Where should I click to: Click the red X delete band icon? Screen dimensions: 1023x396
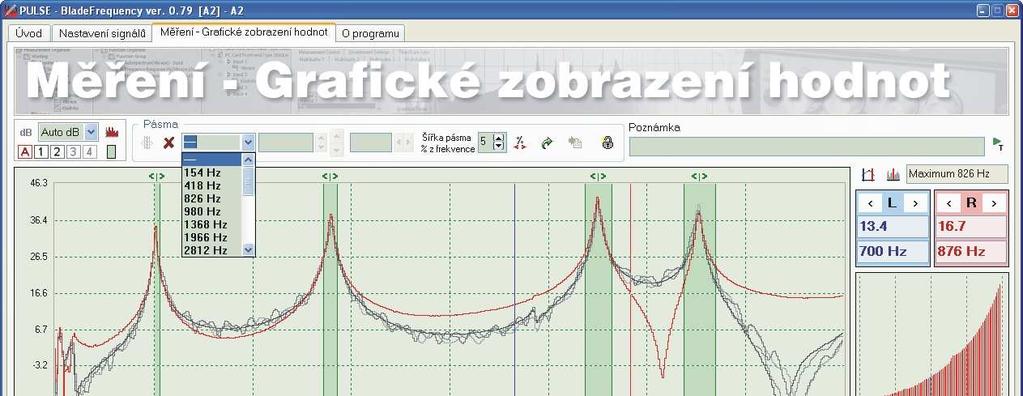pos(168,142)
